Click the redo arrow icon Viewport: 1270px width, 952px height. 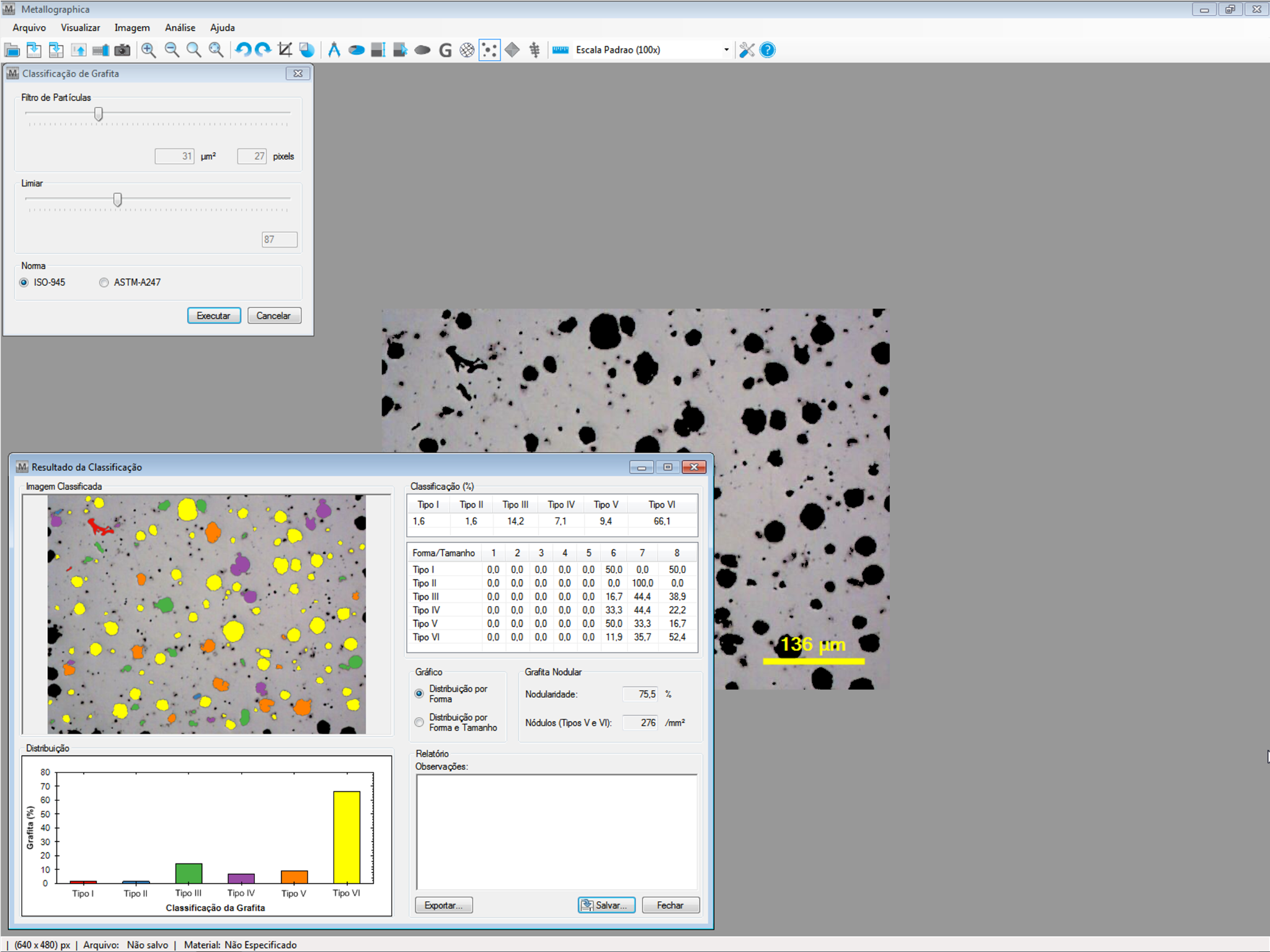tap(264, 50)
